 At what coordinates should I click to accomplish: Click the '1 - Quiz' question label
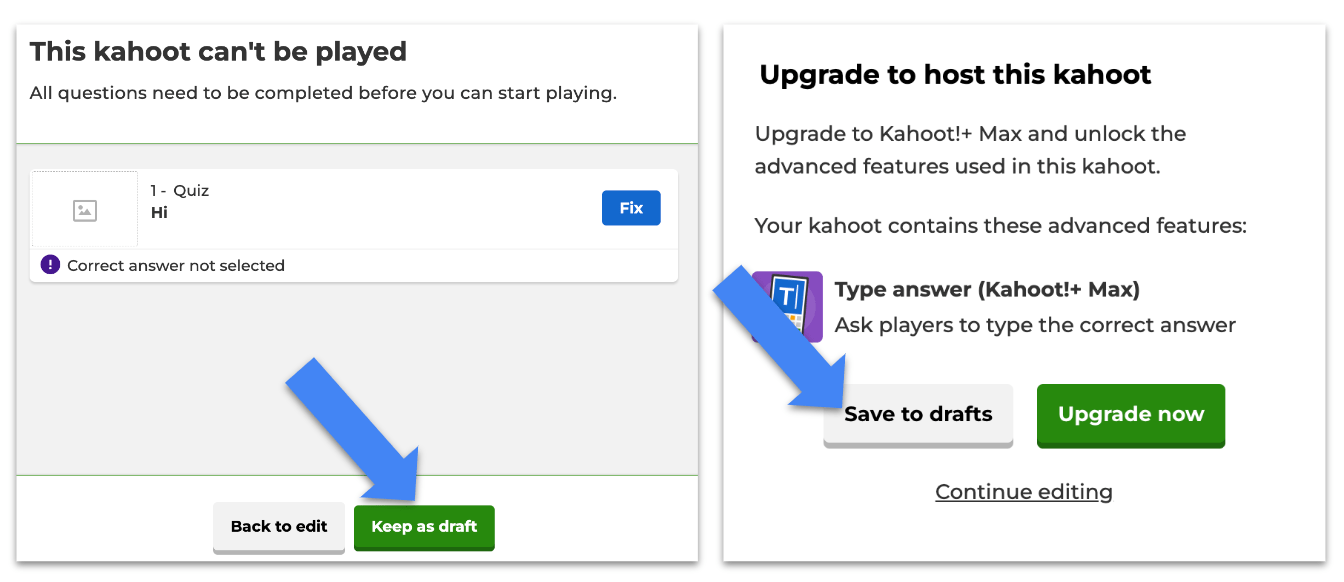[x=180, y=190]
